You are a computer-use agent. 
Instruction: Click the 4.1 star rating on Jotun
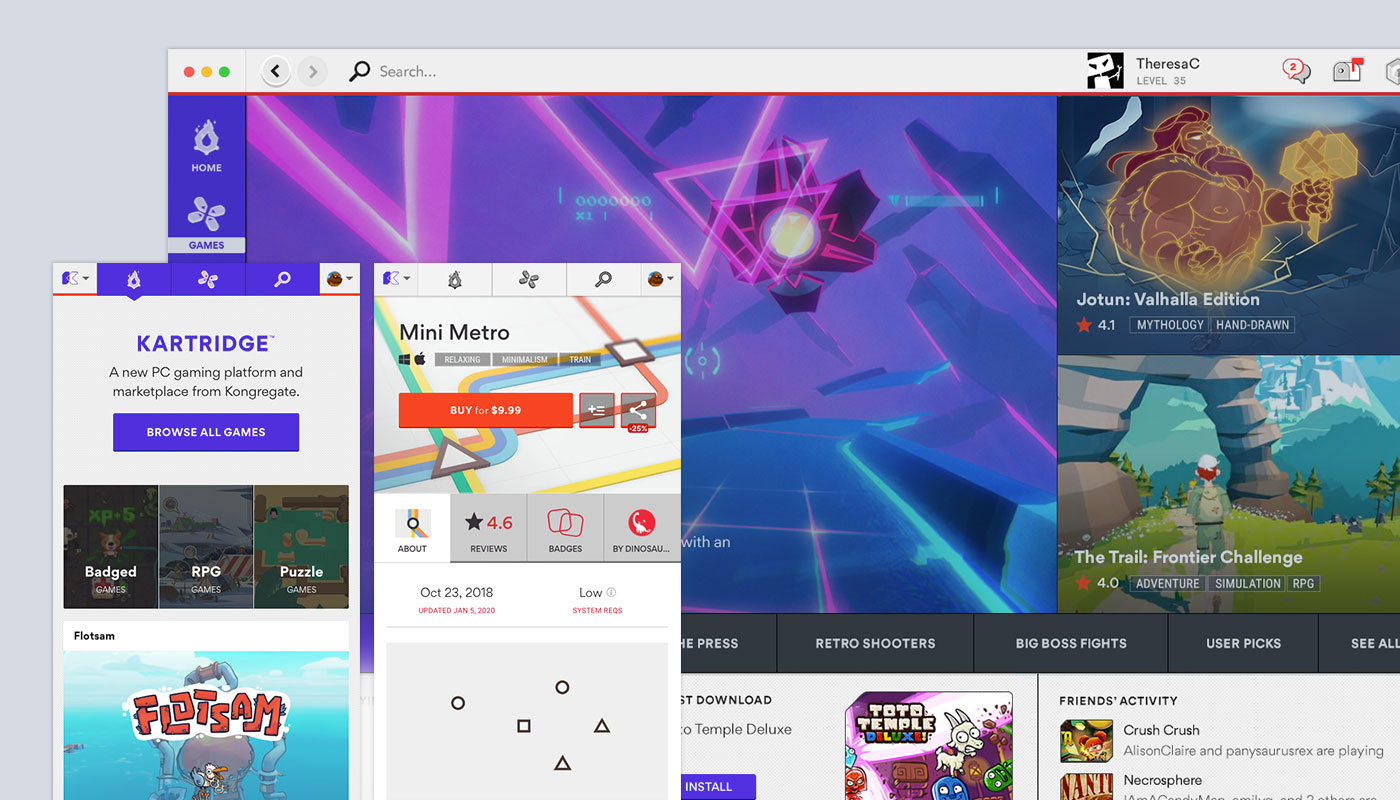[1096, 325]
